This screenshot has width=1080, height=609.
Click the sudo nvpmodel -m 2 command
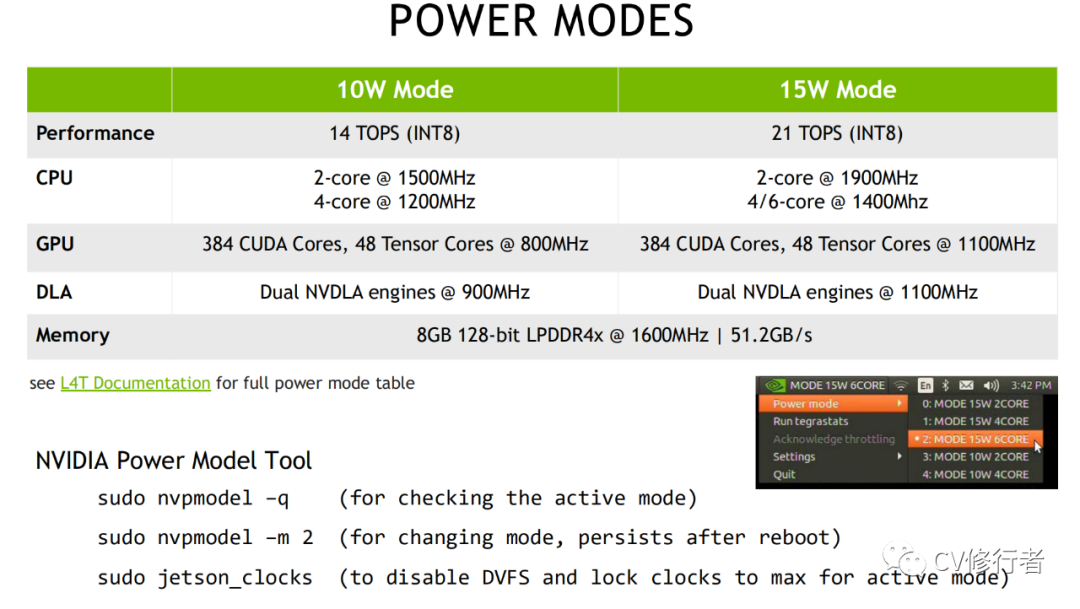click(x=205, y=537)
